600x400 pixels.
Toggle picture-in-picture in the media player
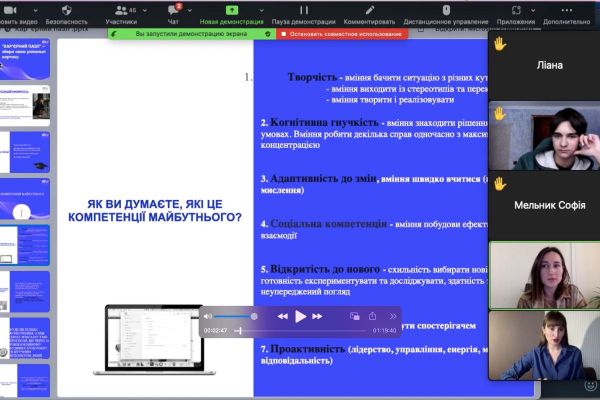coord(354,316)
